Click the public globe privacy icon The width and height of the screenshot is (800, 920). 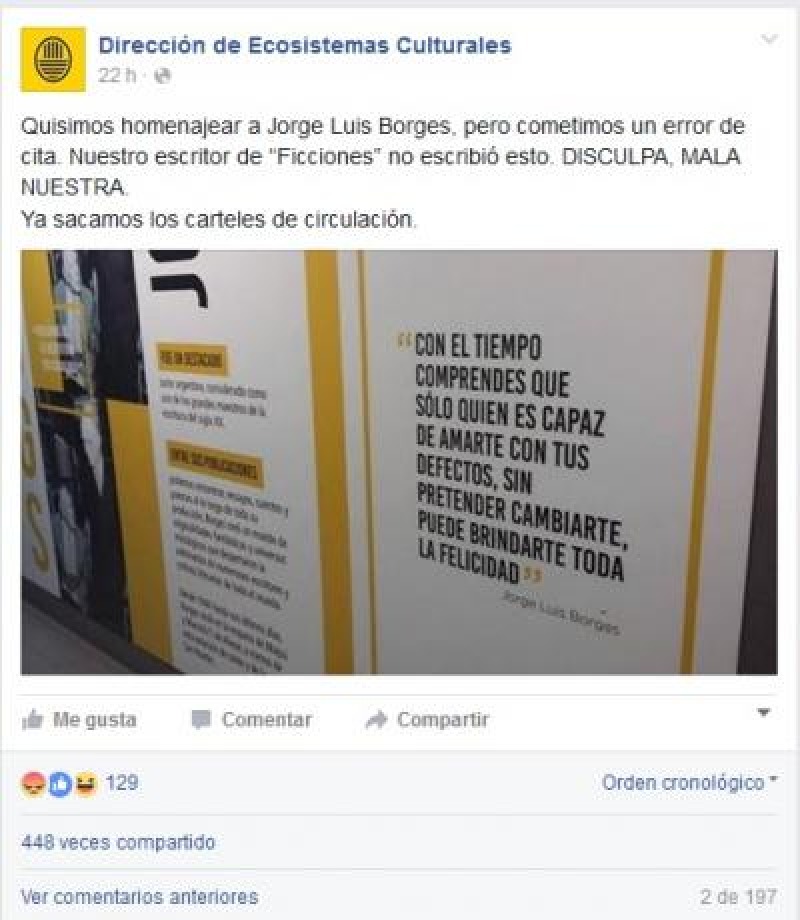[x=162, y=76]
